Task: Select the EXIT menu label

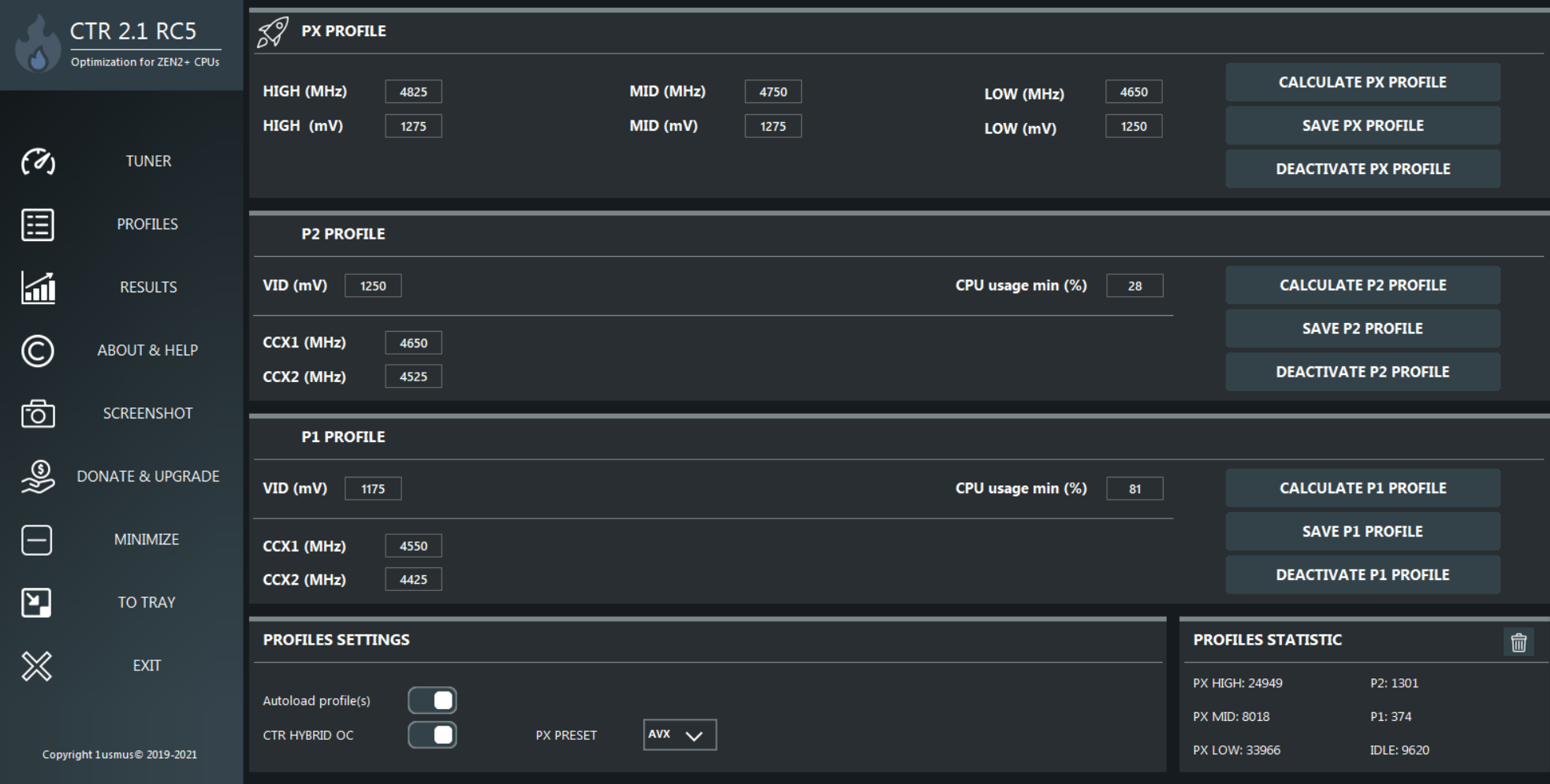Action: point(147,665)
